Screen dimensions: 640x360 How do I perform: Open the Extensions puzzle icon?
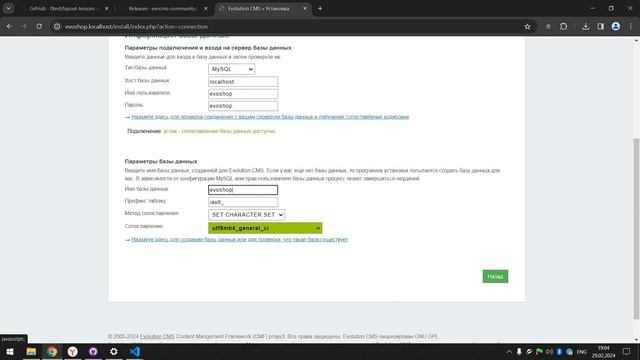pyautogui.click(x=564, y=27)
